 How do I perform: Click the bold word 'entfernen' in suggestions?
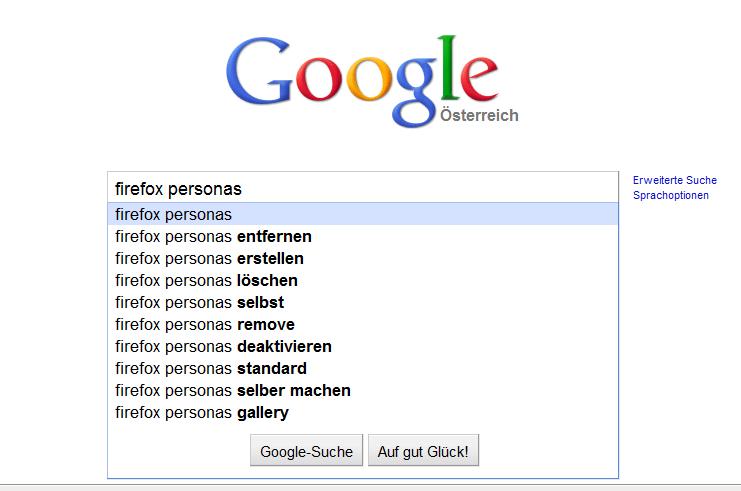(274, 236)
